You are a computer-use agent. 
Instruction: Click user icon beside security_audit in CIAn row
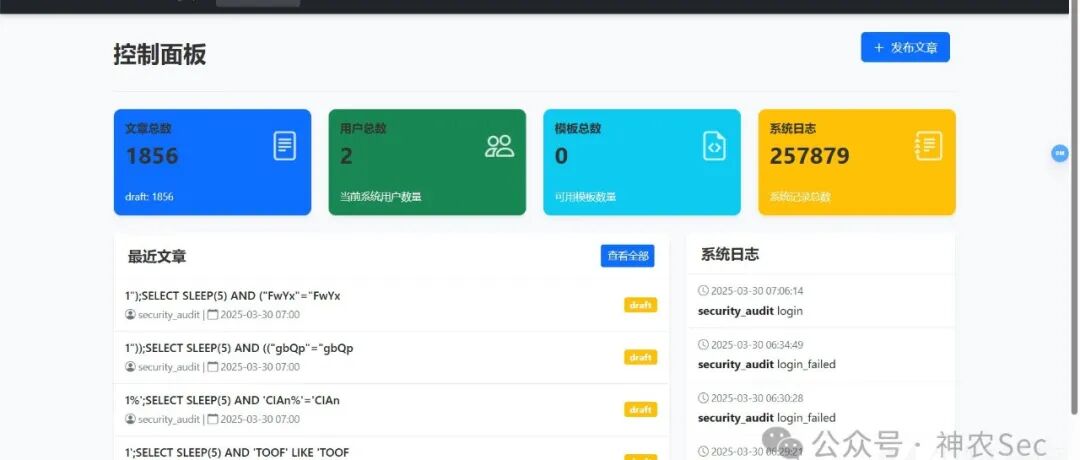pos(130,419)
